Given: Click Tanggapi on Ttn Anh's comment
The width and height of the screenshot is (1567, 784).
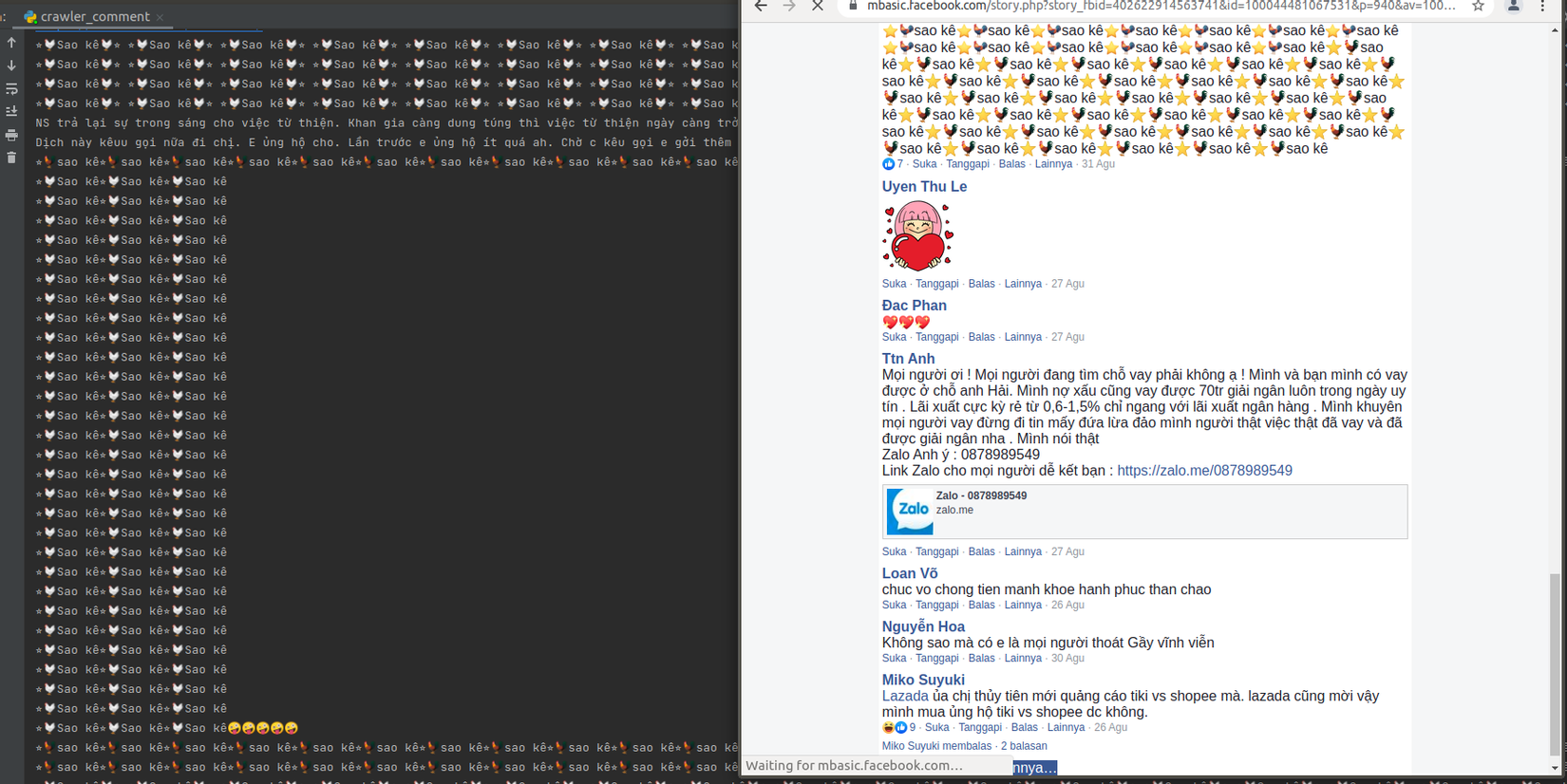Looking at the screenshot, I should tap(936, 551).
